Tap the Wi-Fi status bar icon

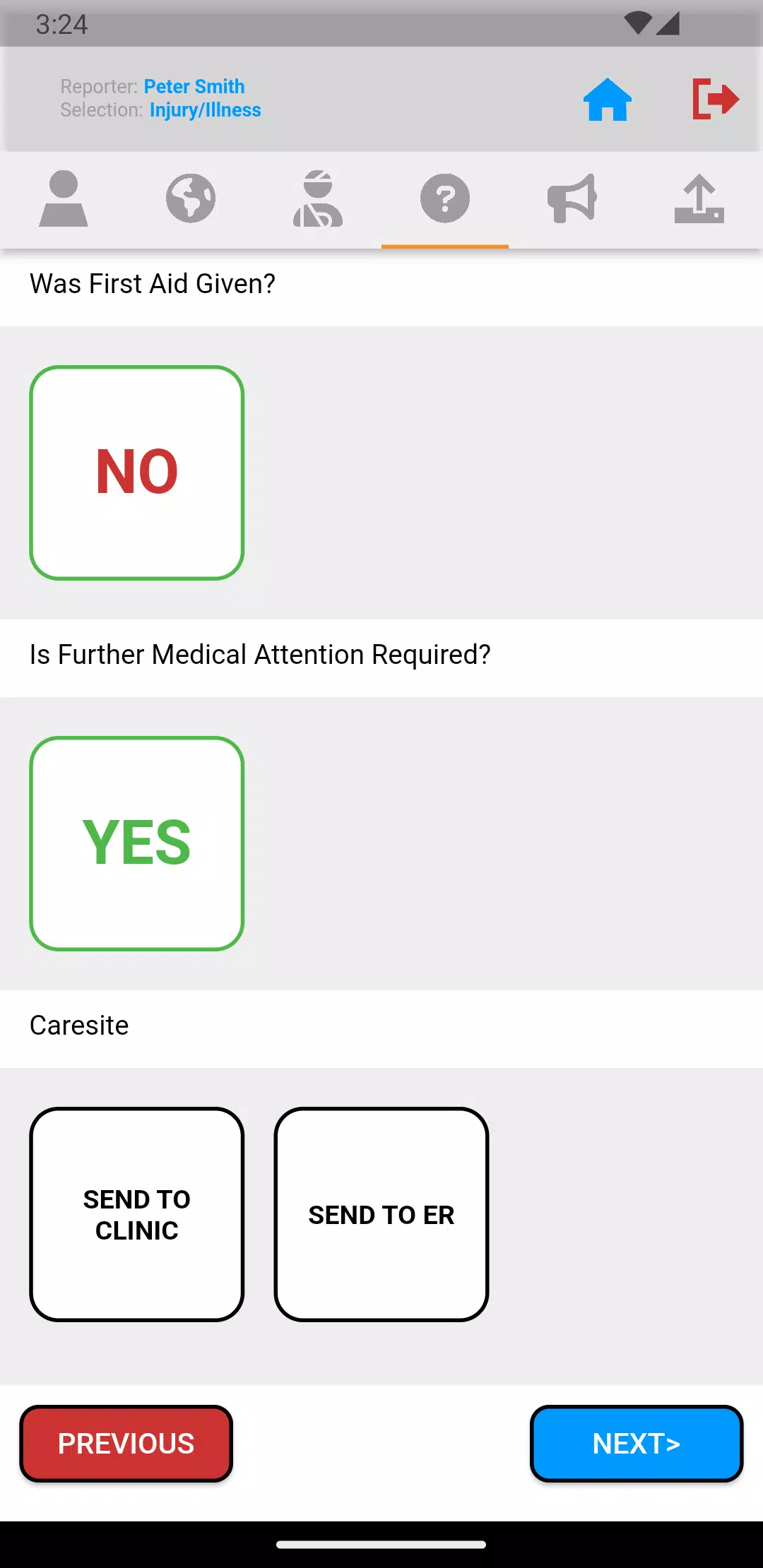[x=637, y=23]
